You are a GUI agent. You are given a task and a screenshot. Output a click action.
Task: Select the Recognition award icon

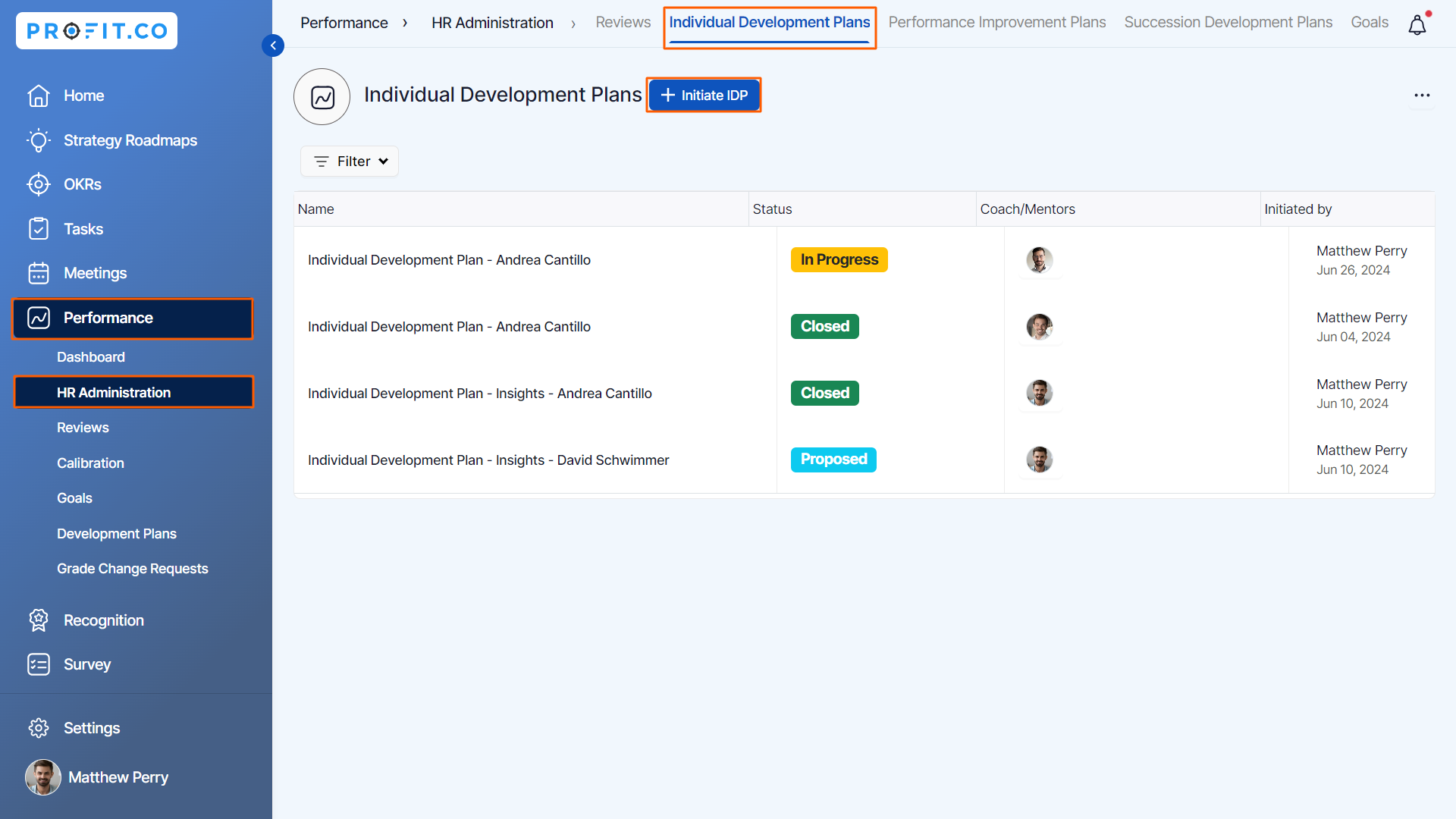38,620
